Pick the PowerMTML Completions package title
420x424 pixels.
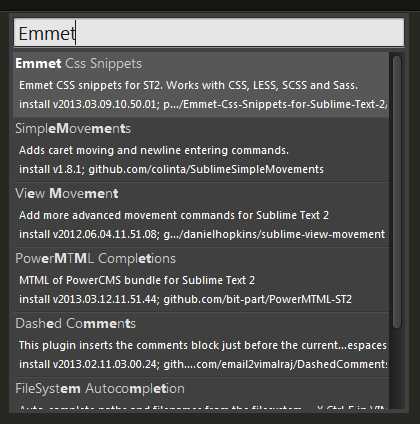coord(96,259)
